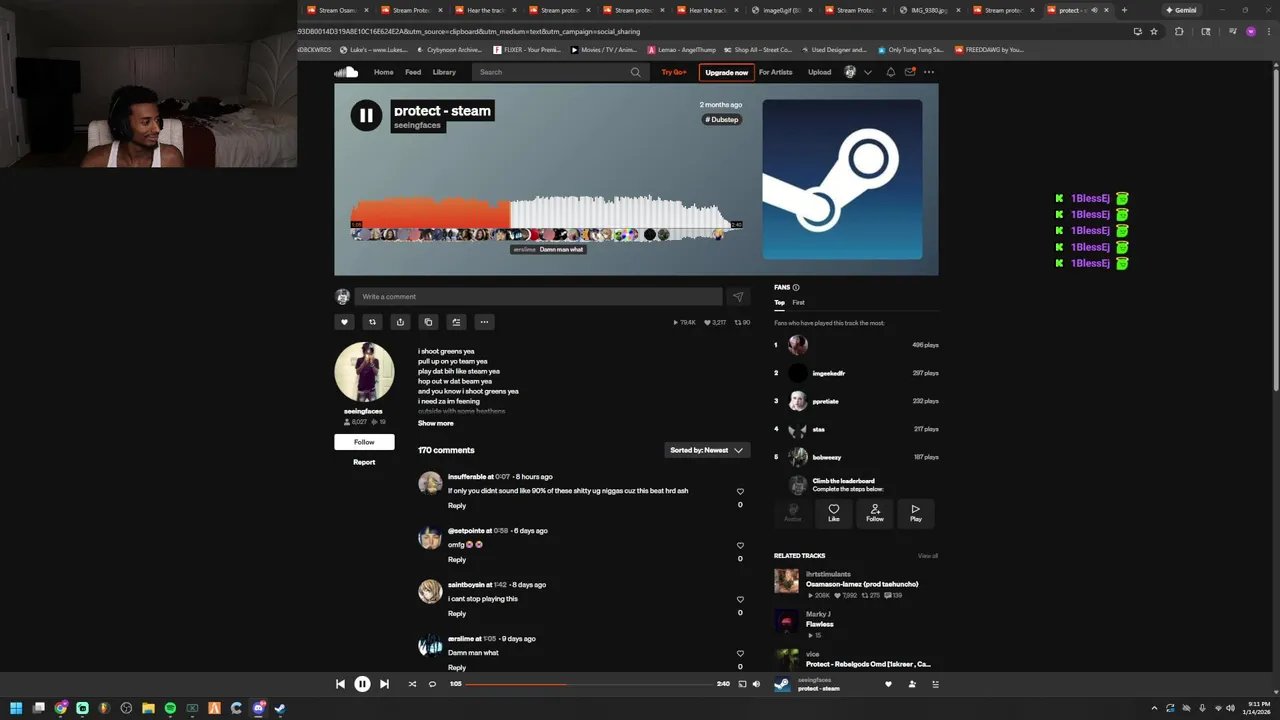The height and width of the screenshot is (720, 1280).
Task: Click the Report link under the artist
Action: point(364,462)
